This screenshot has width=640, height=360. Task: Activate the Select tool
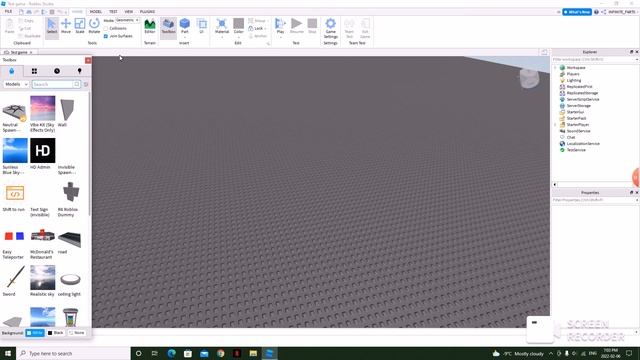coord(52,26)
